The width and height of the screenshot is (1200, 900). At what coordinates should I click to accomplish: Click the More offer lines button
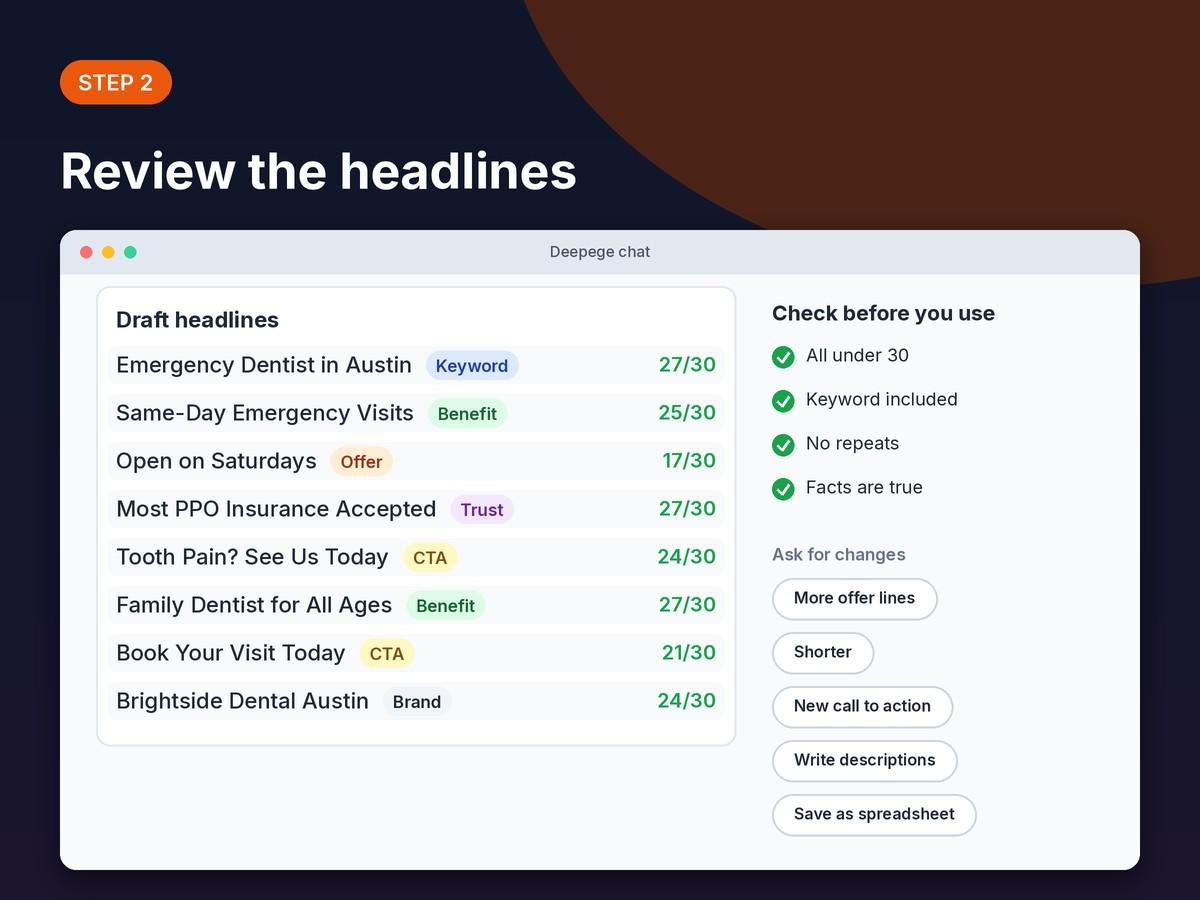(x=854, y=599)
